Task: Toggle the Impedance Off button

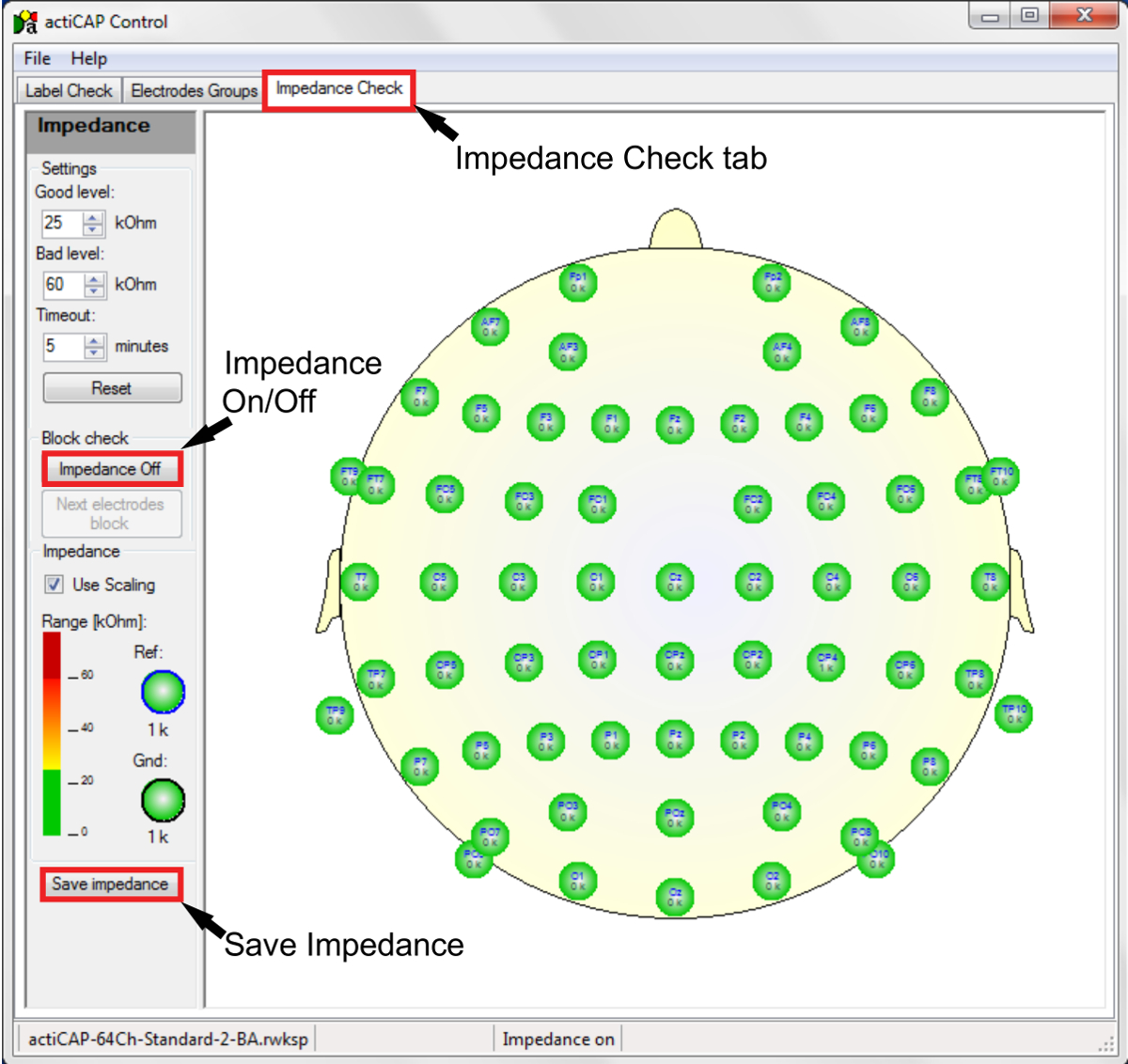Action: click(111, 469)
